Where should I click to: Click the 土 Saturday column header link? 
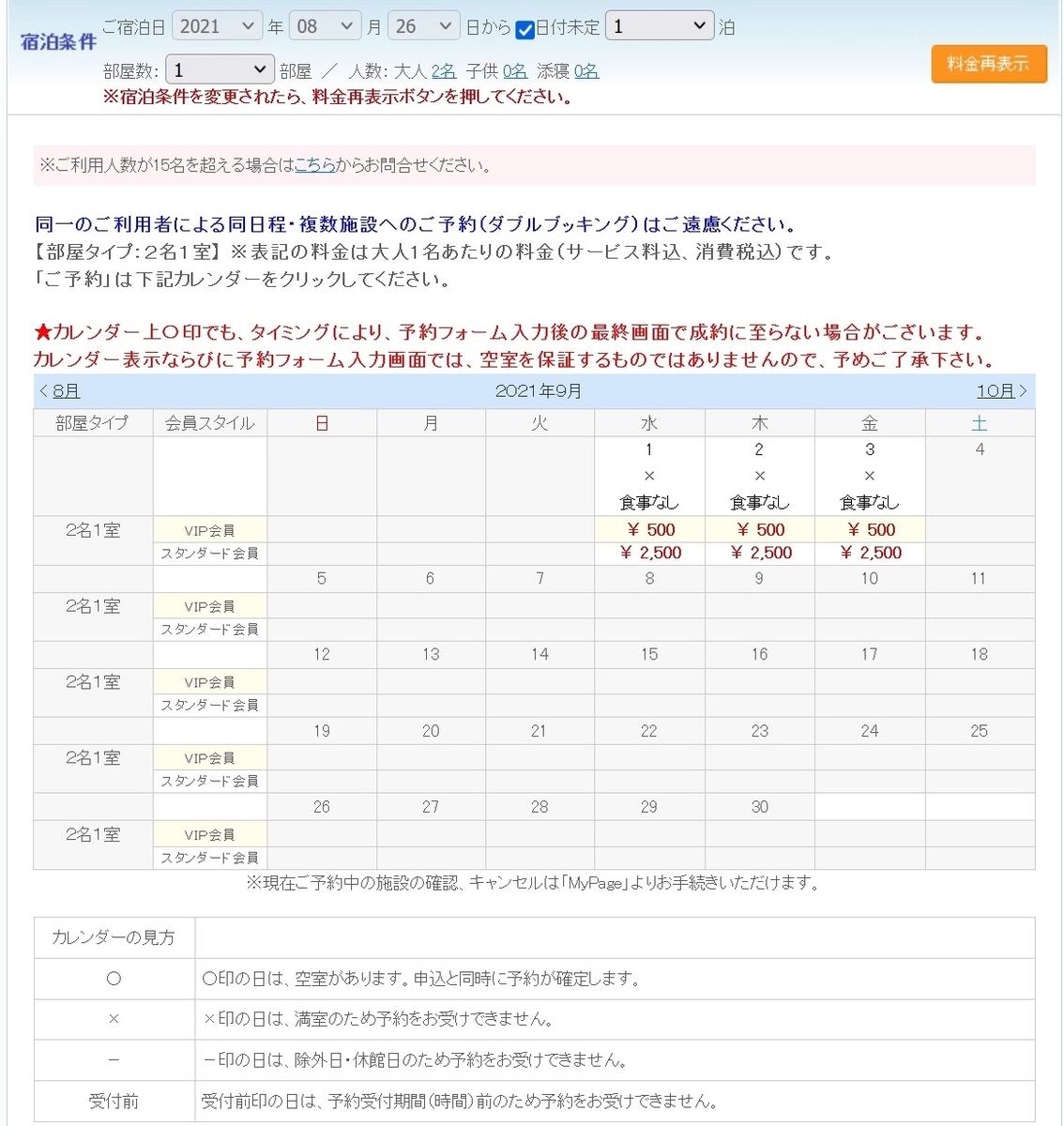point(979,423)
